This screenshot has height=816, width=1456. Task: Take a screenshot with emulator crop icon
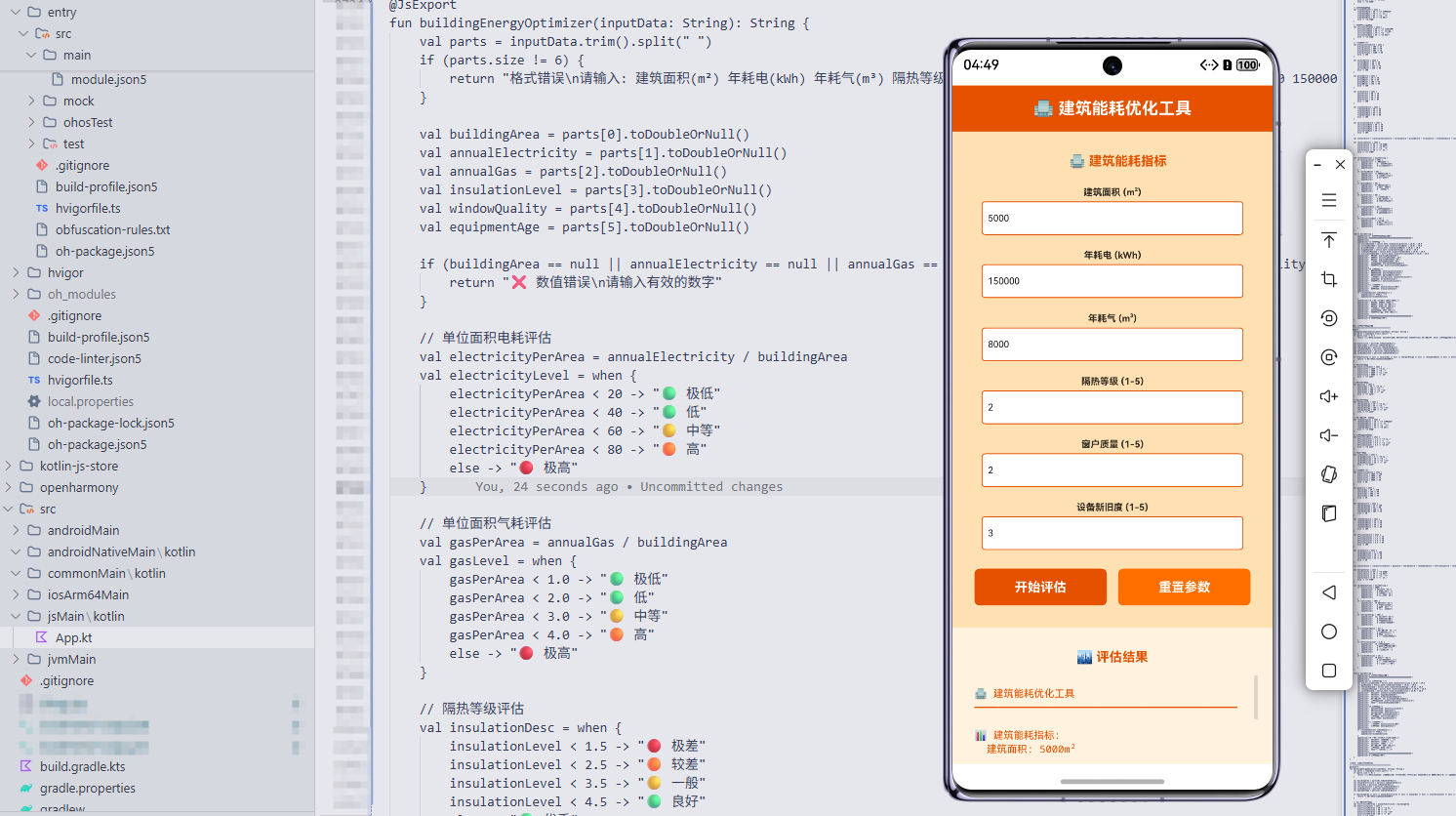click(x=1328, y=279)
